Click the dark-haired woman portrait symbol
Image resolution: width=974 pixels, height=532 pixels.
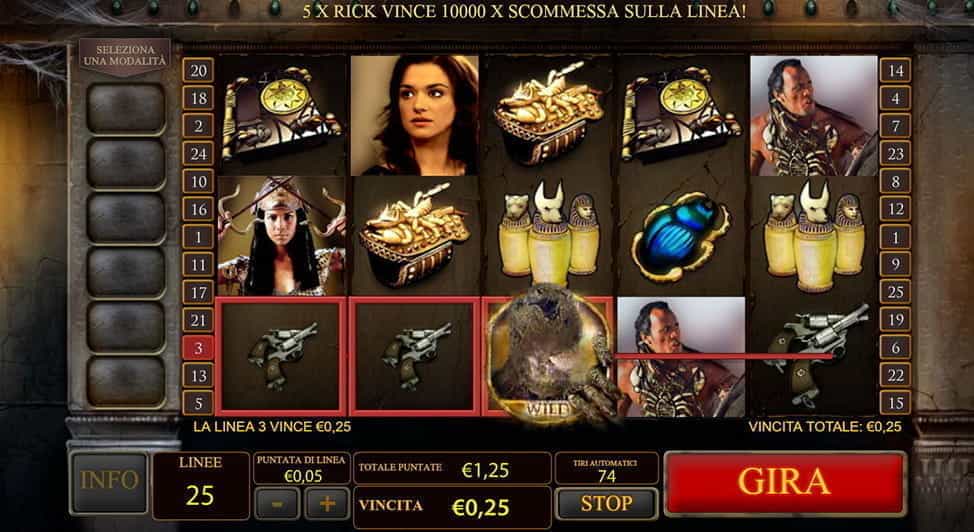414,116
